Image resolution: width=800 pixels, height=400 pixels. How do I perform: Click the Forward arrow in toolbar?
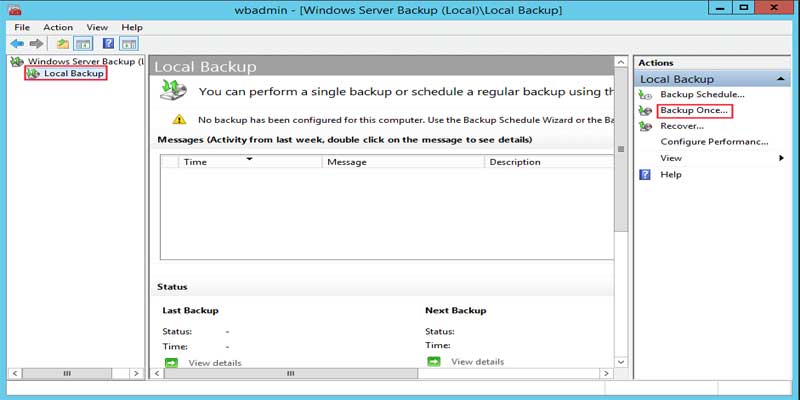(36, 44)
